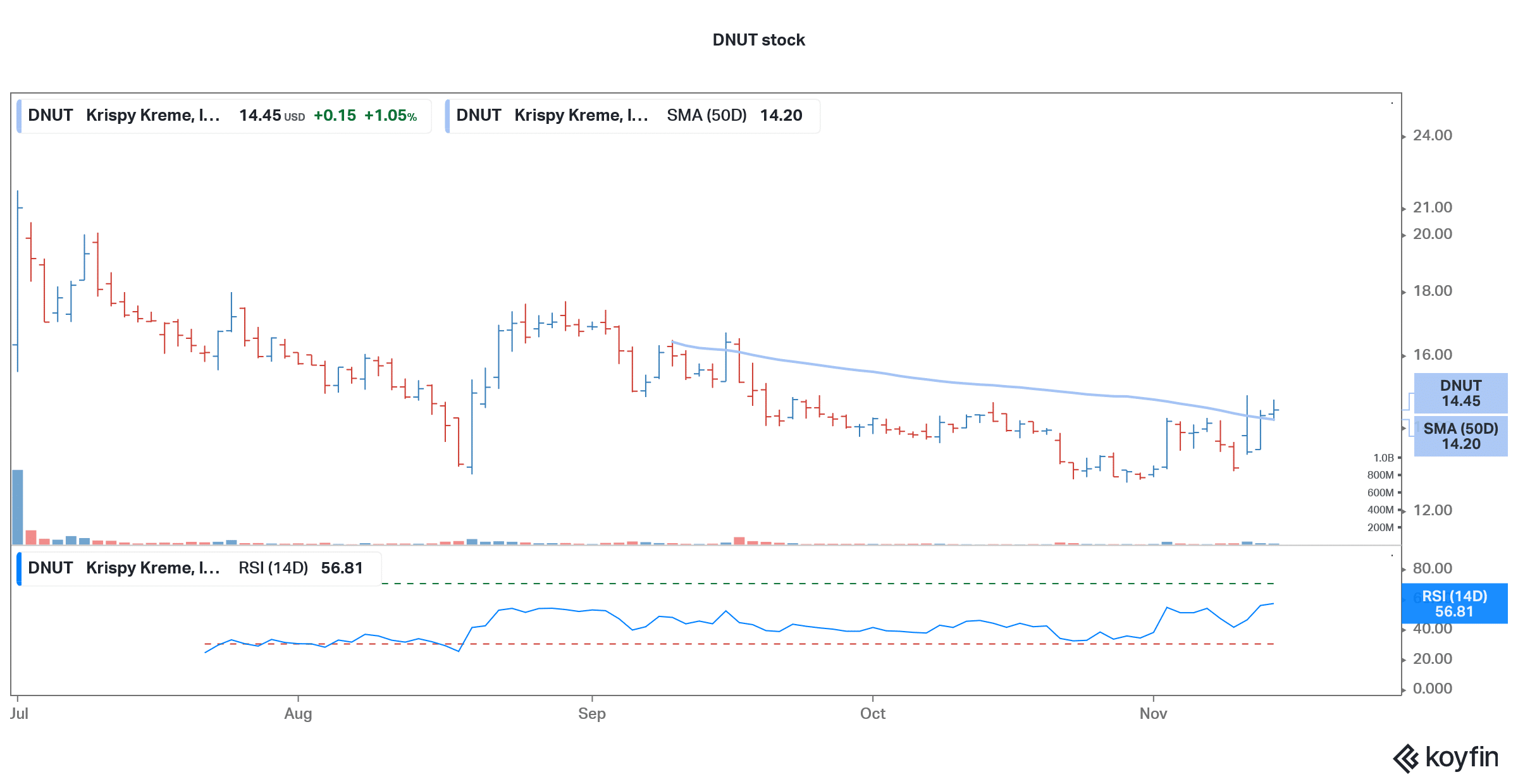Click the 21.00 price axis label

1433,207
